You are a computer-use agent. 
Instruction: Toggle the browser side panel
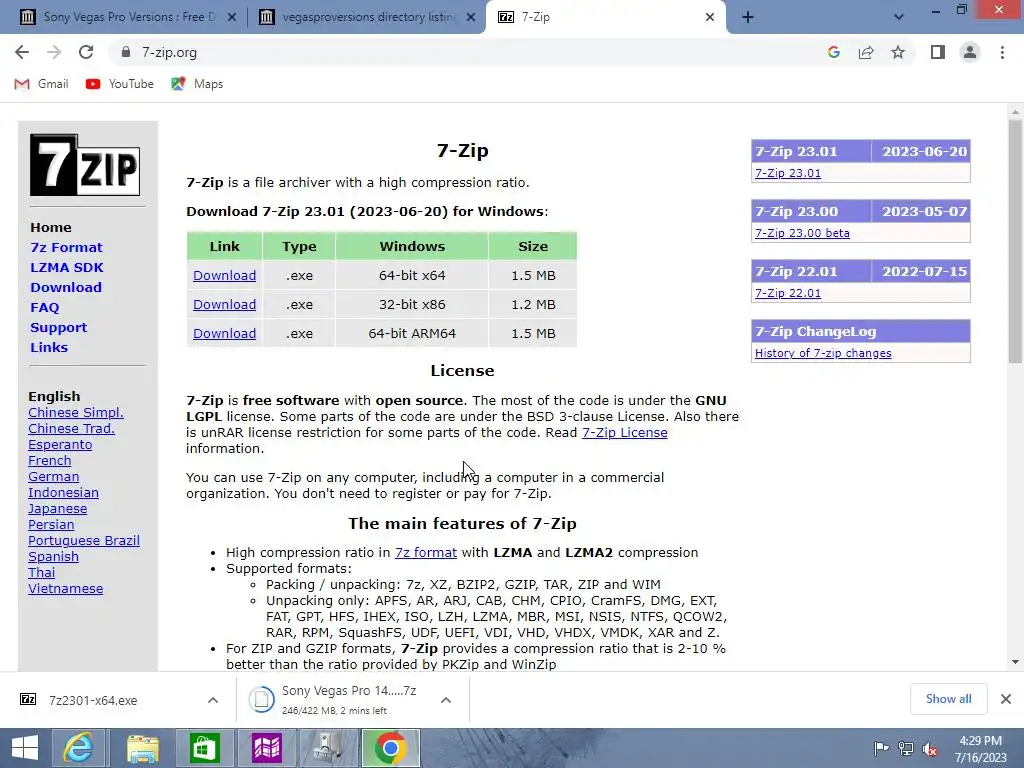938,52
